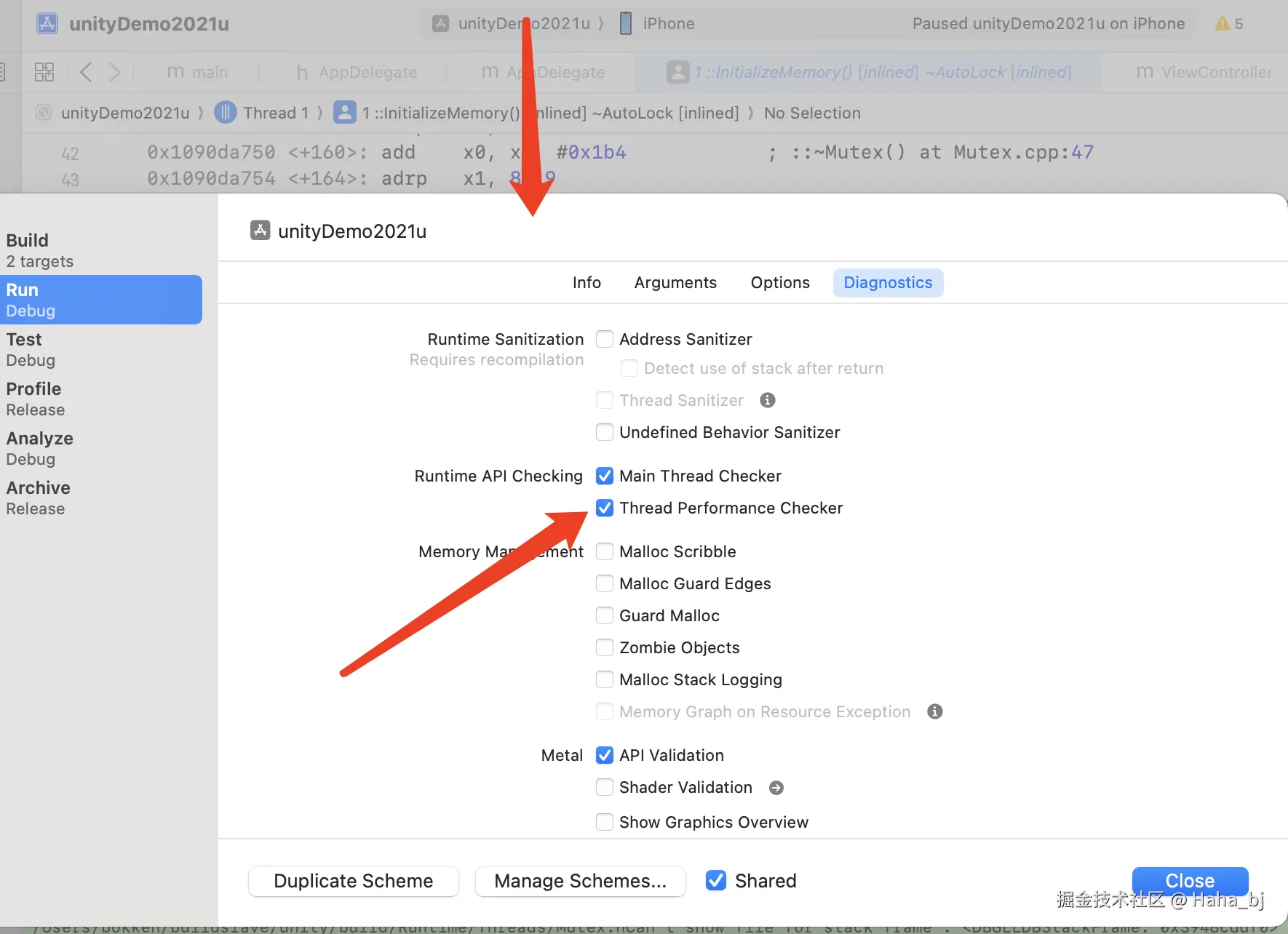Open the ViewController editor tab

point(1204,72)
